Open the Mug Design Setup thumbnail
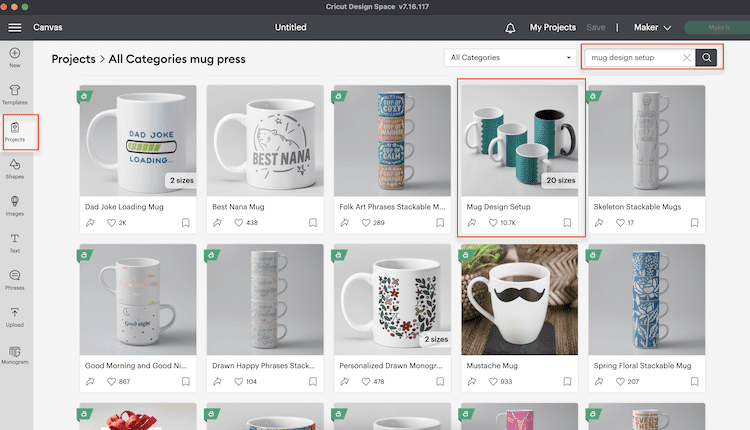This screenshot has height=430, width=750. (519, 141)
